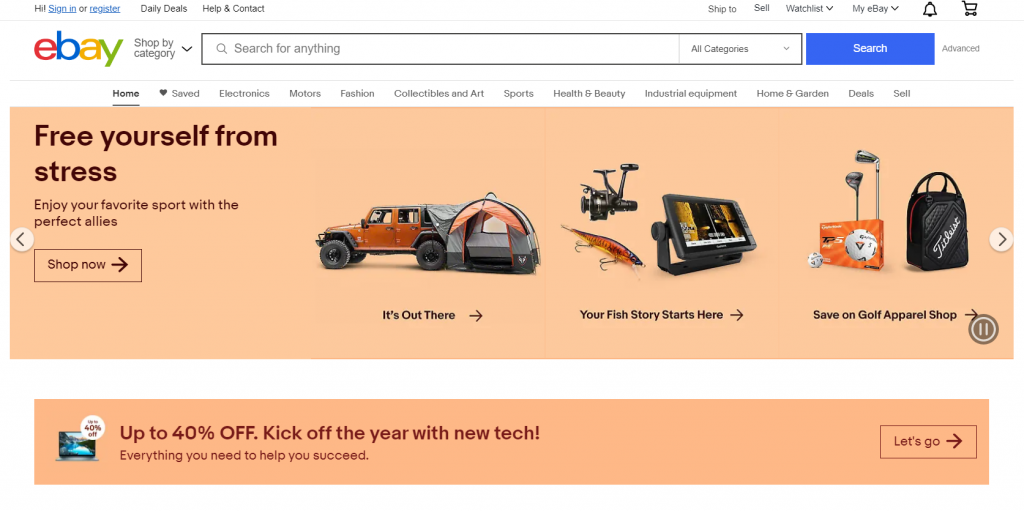Screen dimensions: 1024x511
Task: Click the heart Saved icon
Action: coord(163,93)
